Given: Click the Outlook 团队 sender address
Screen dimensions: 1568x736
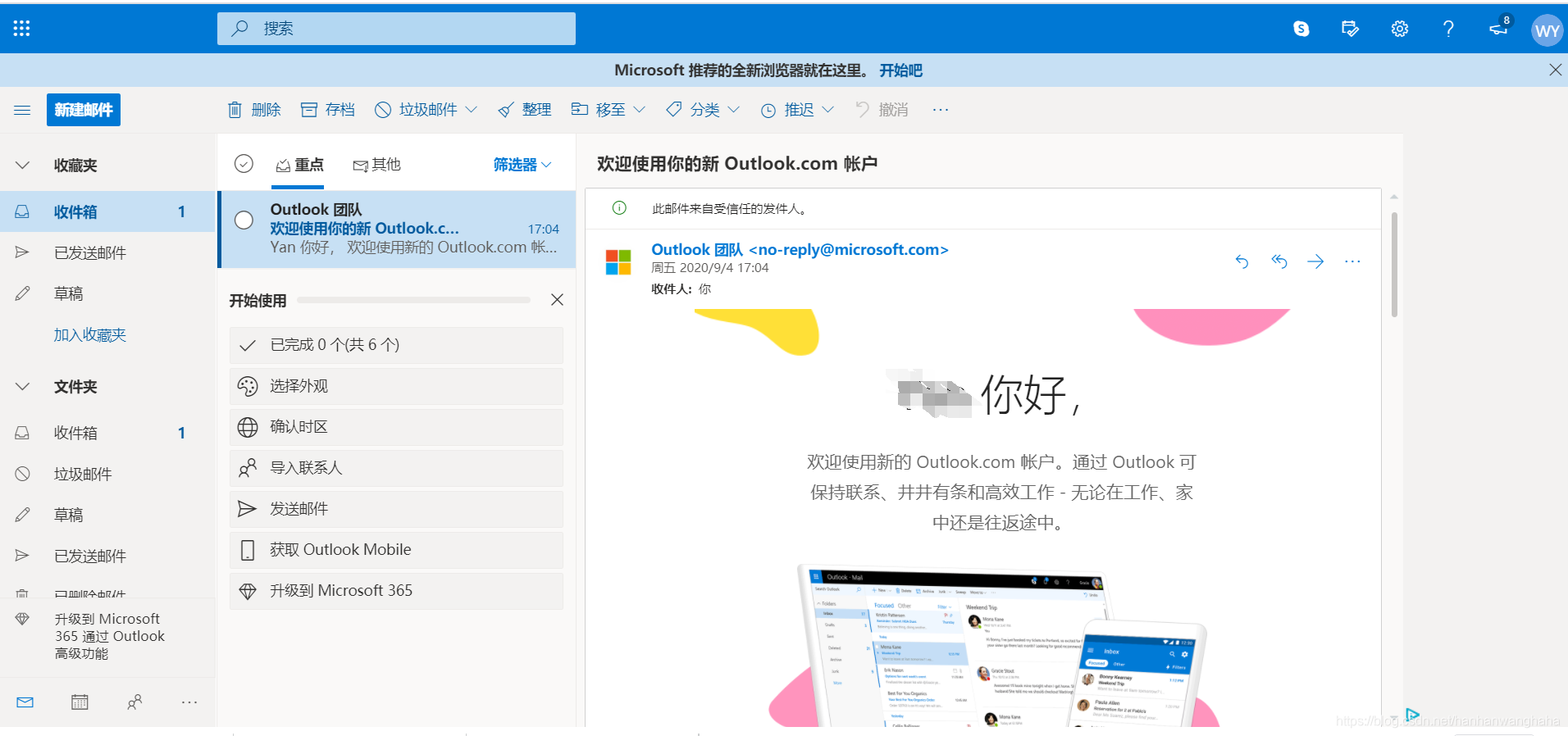Looking at the screenshot, I should (800, 249).
